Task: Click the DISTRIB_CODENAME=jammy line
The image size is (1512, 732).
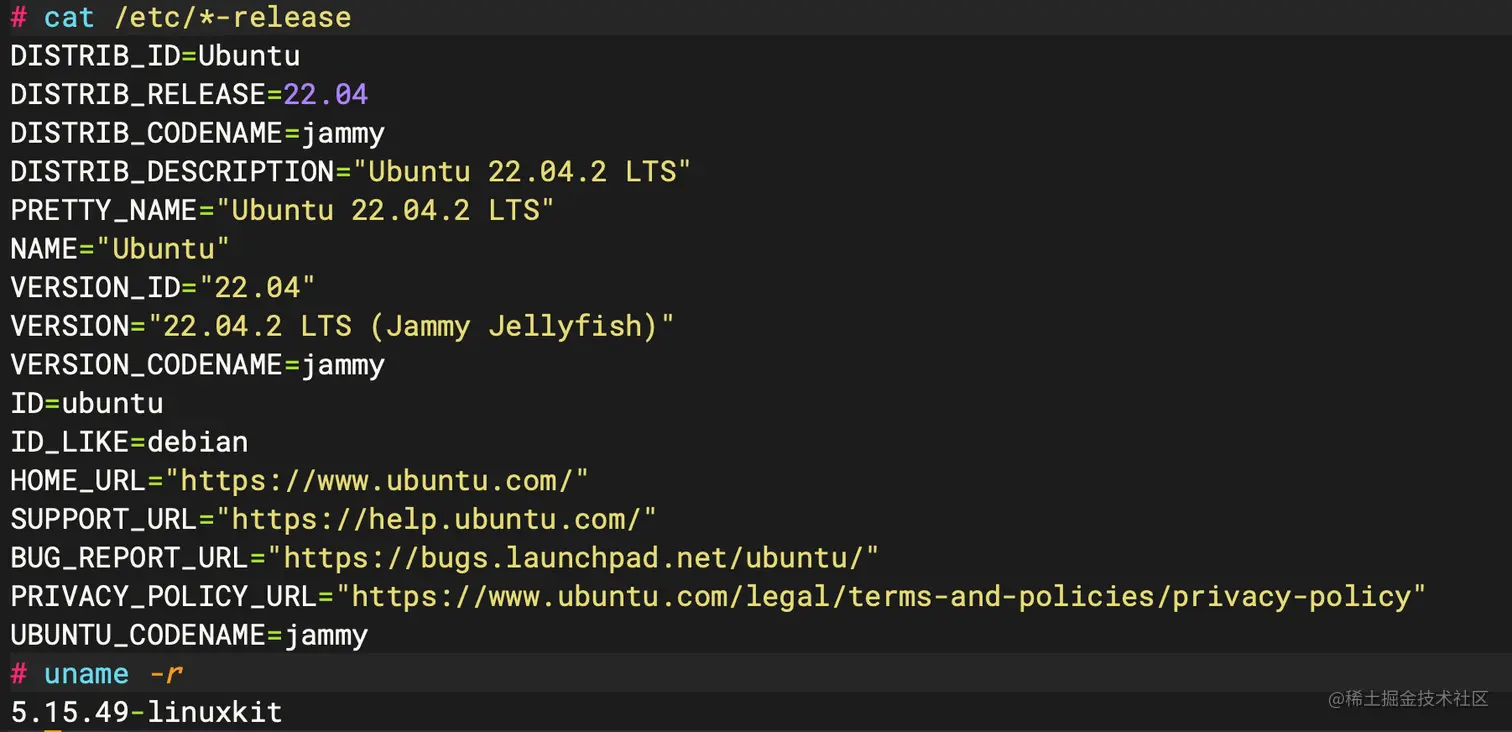Action: point(197,133)
